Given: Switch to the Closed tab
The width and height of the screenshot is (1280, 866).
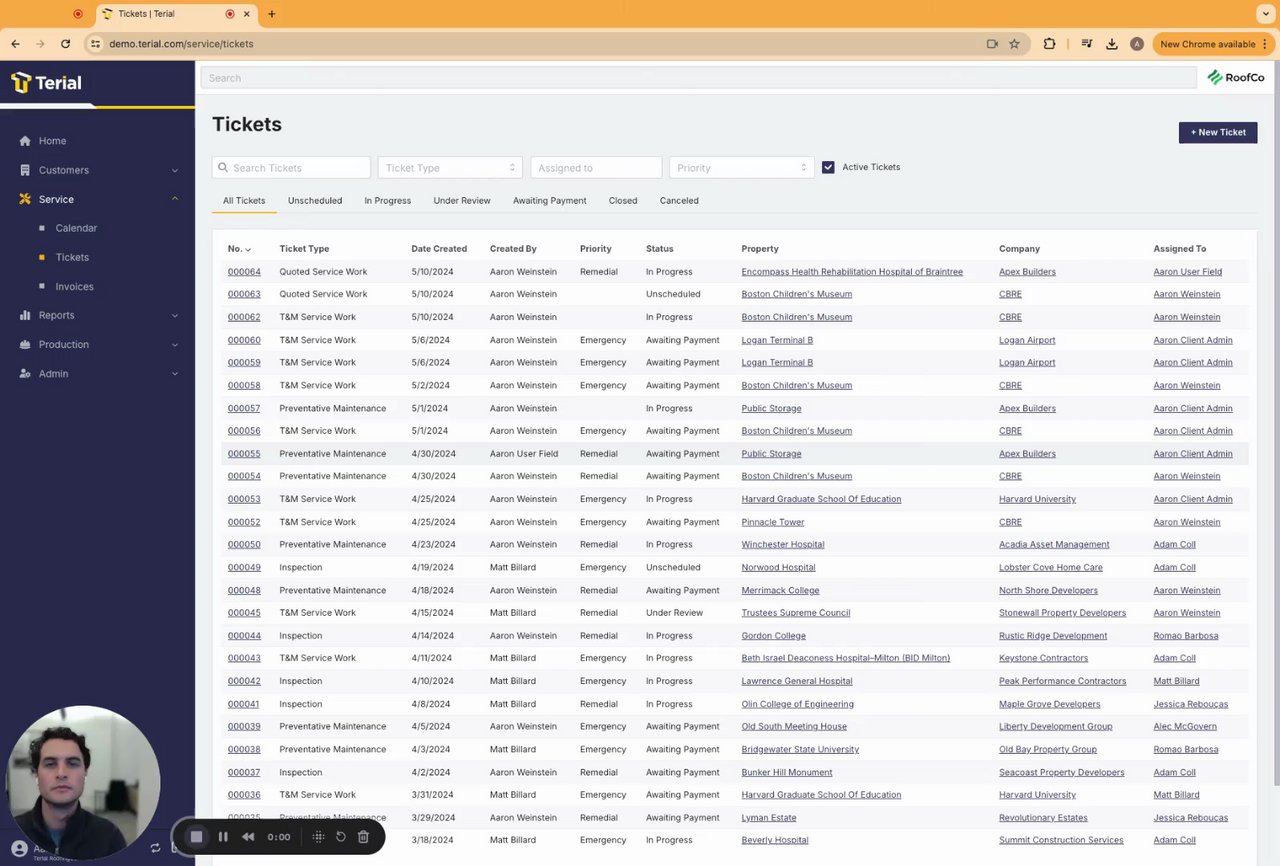Looking at the screenshot, I should point(623,201).
